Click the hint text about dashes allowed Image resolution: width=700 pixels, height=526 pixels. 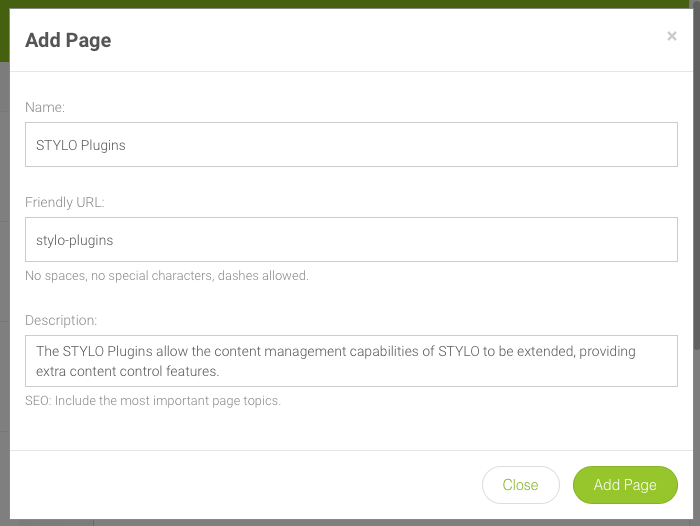167,275
